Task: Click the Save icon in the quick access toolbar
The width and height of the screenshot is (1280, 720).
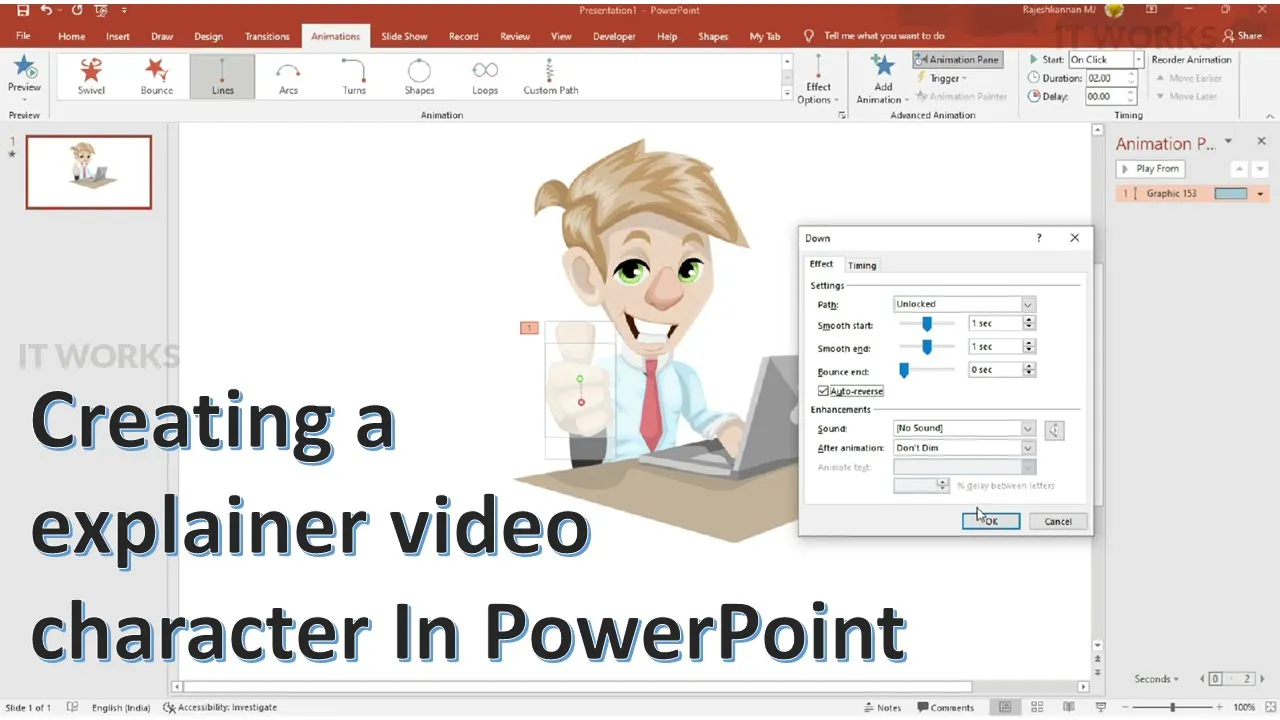Action: point(23,10)
